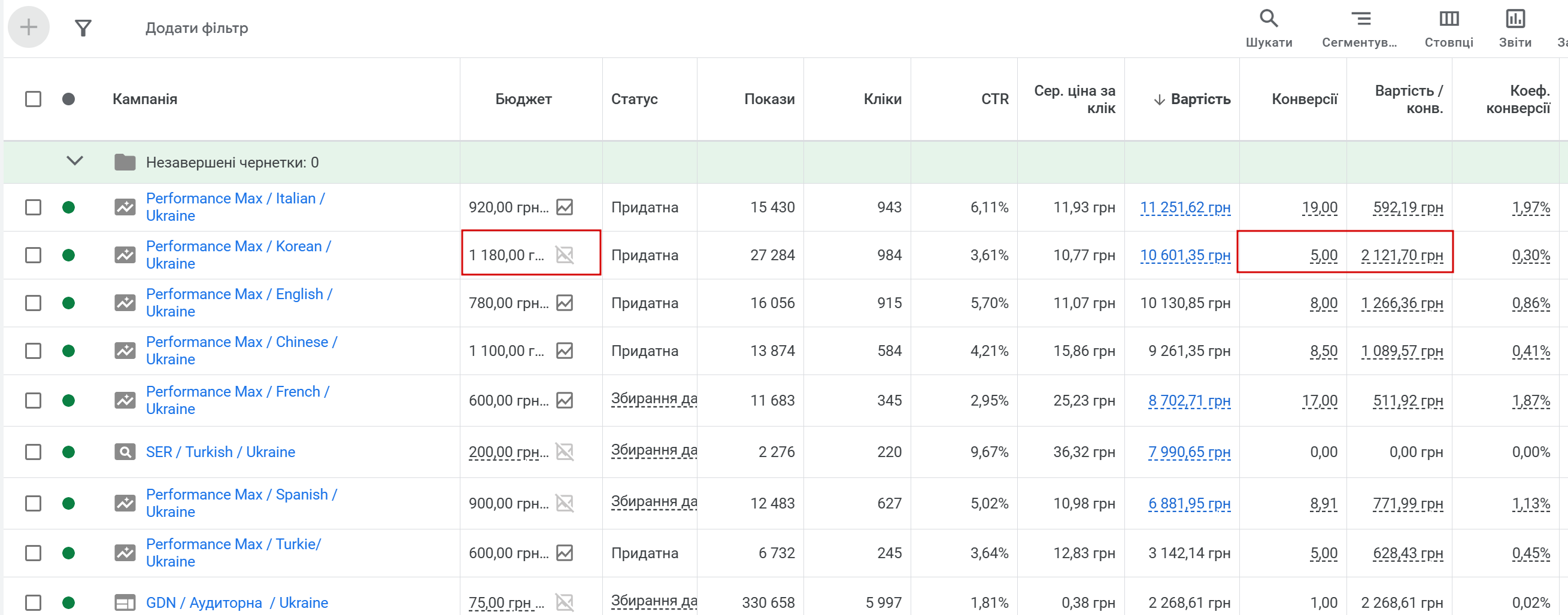Open the Звіти reports icon

click(1515, 19)
